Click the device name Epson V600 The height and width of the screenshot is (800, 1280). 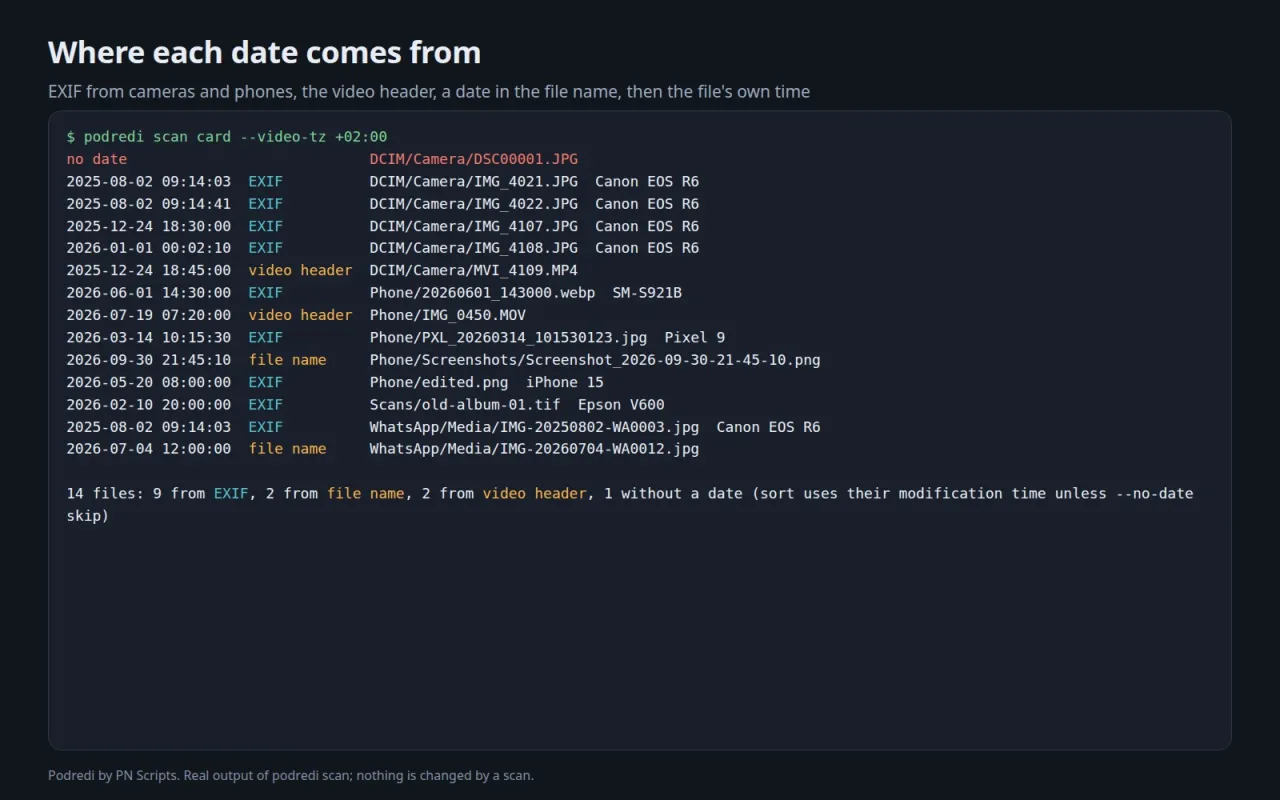tap(621, 404)
